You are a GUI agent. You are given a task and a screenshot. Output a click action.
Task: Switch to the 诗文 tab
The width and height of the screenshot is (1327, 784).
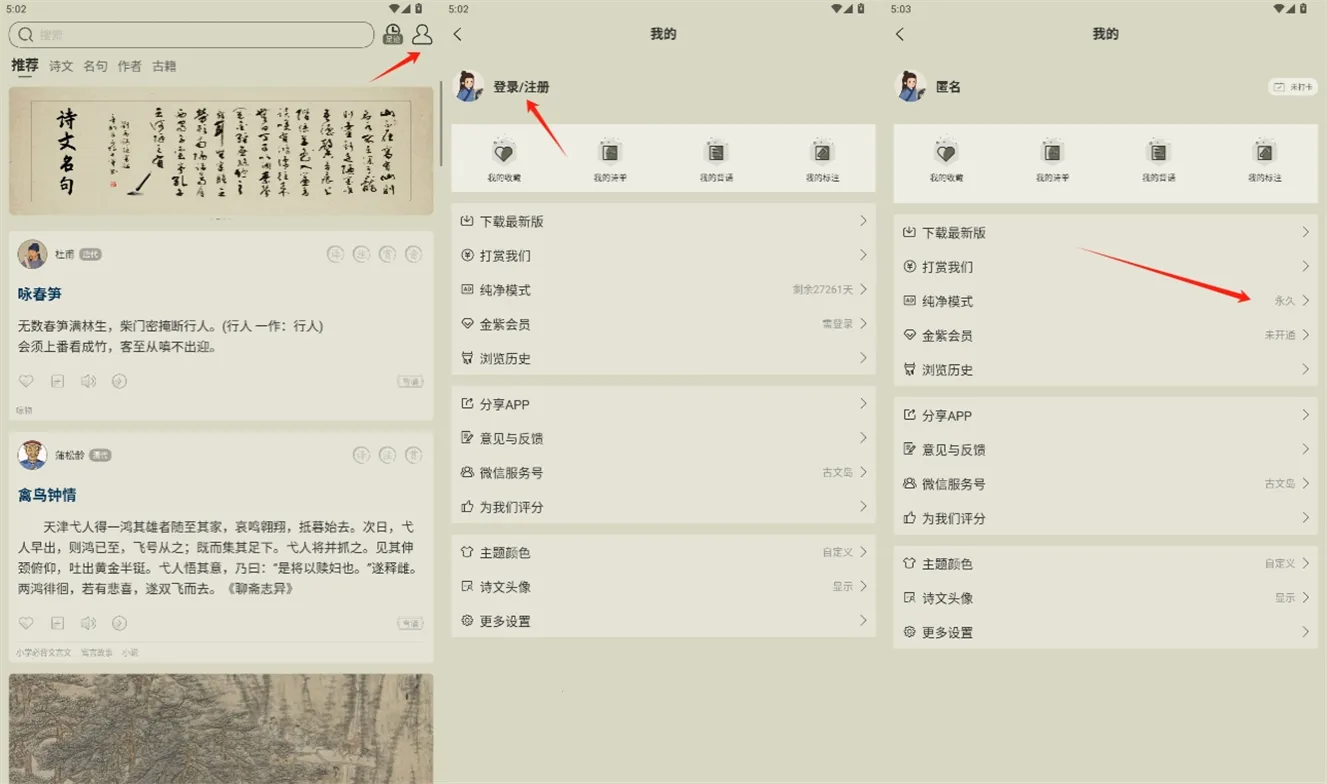tap(61, 66)
